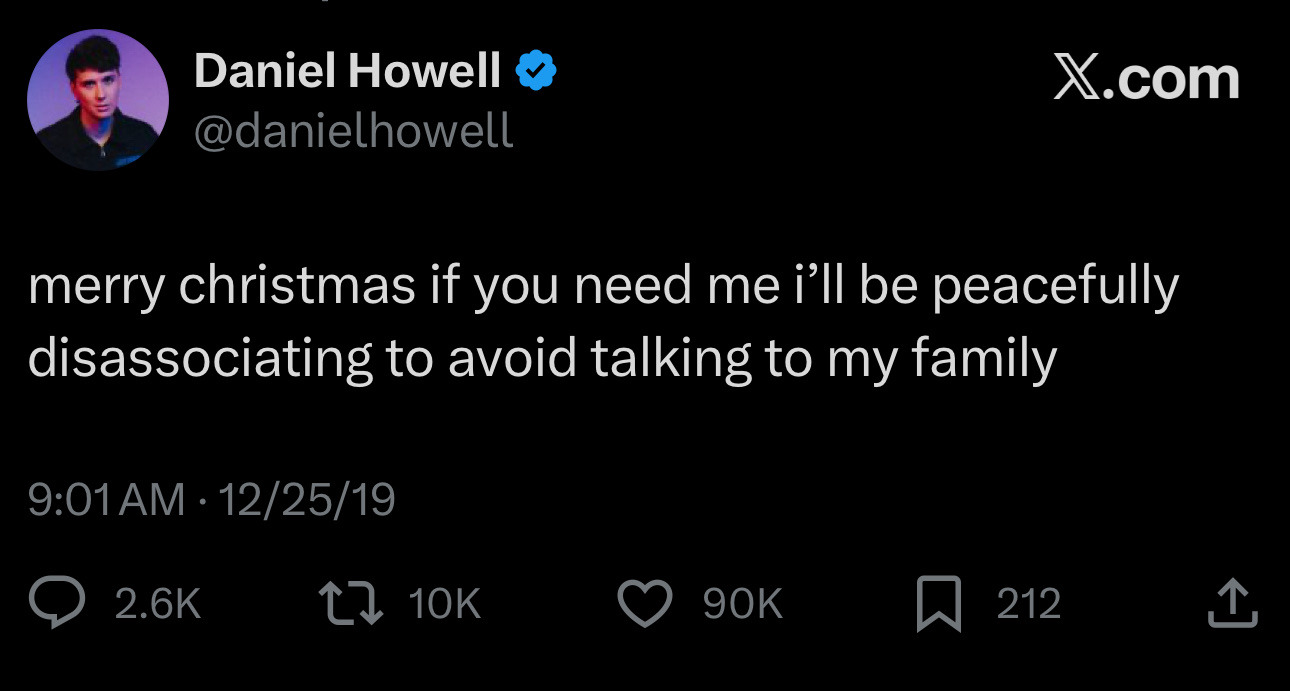Screen dimensions: 1290x691
Task: Bookmark this tweet using the bookmark icon
Action: 940,605
